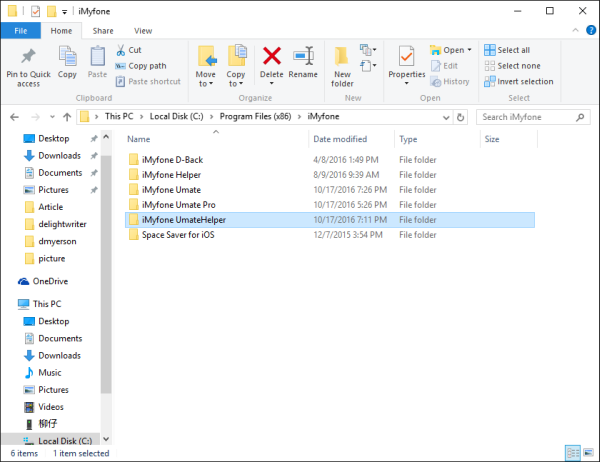This screenshot has height=462, width=600.
Task: Refresh the current folder
Action: coord(461,117)
